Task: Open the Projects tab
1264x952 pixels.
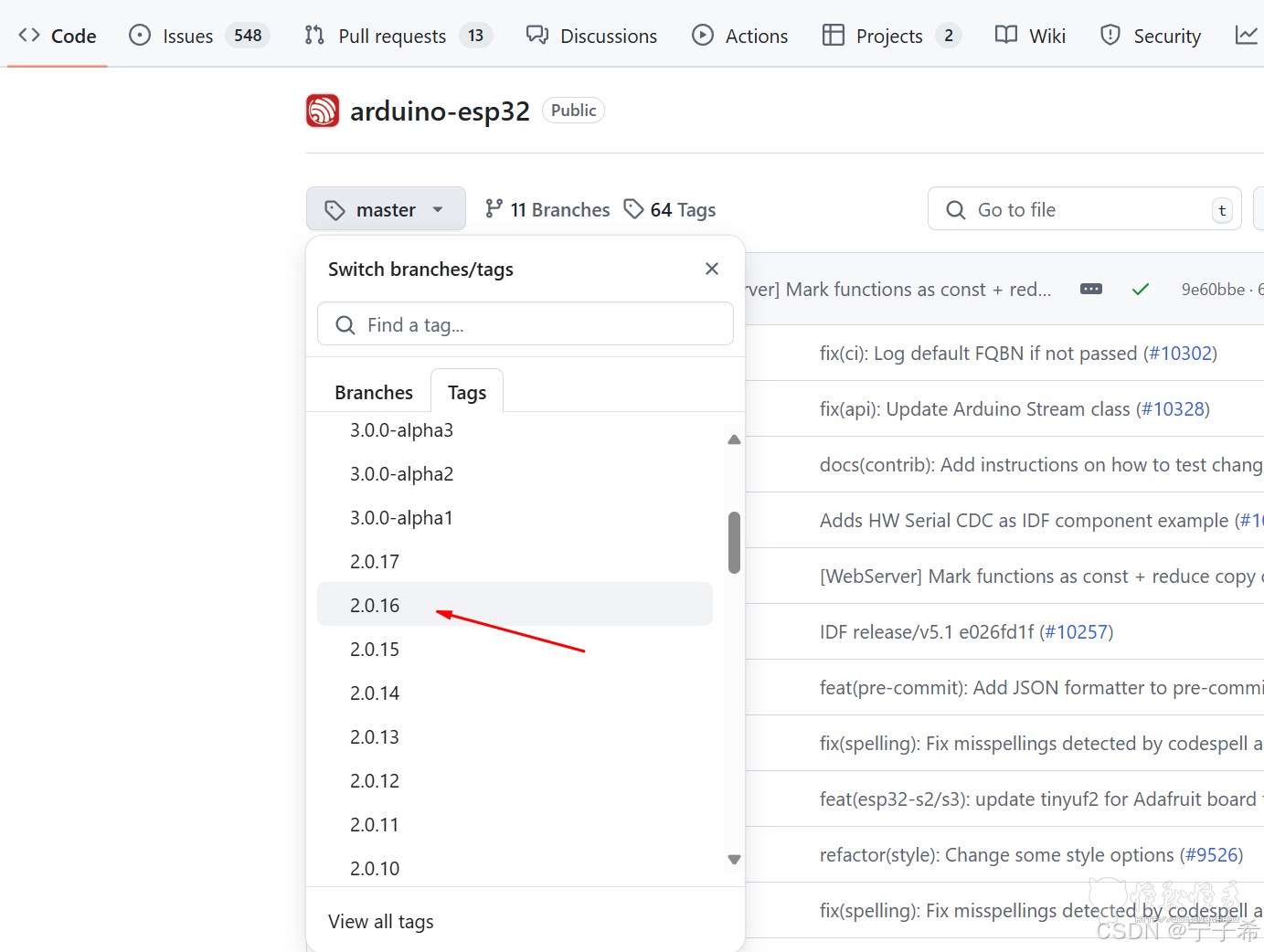Action: pyautogui.click(x=891, y=36)
